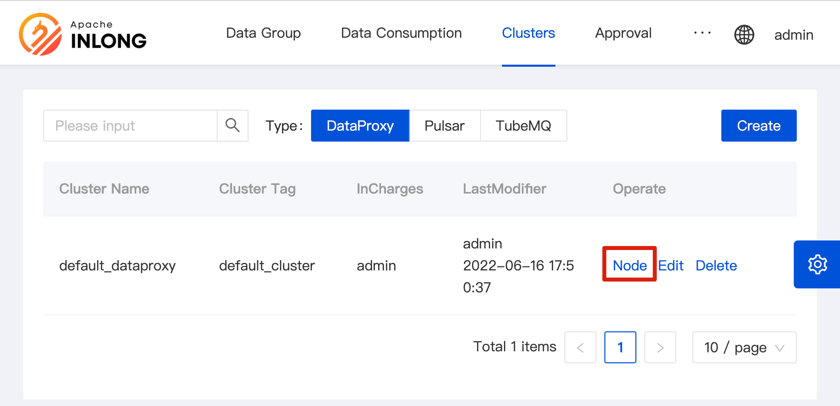
Task: Edit the default_dataproxy cluster
Action: click(670, 265)
